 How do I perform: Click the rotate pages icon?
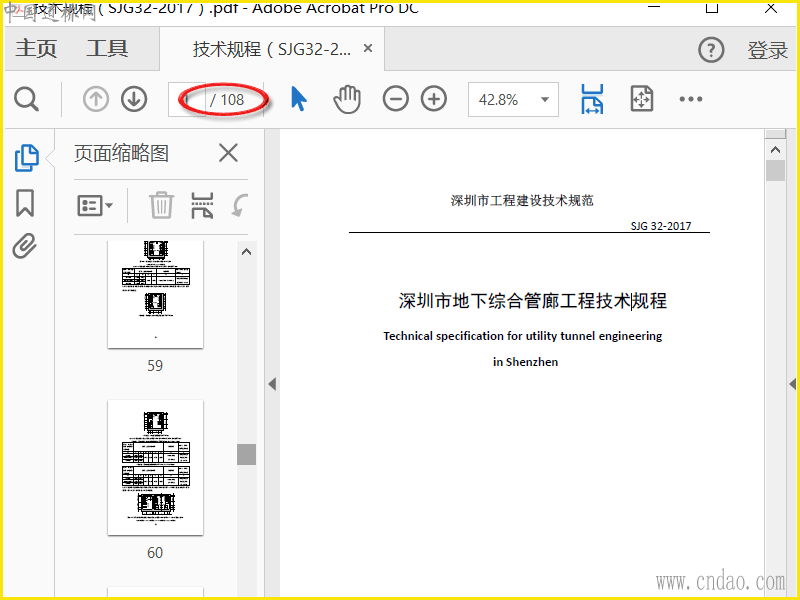[239, 205]
